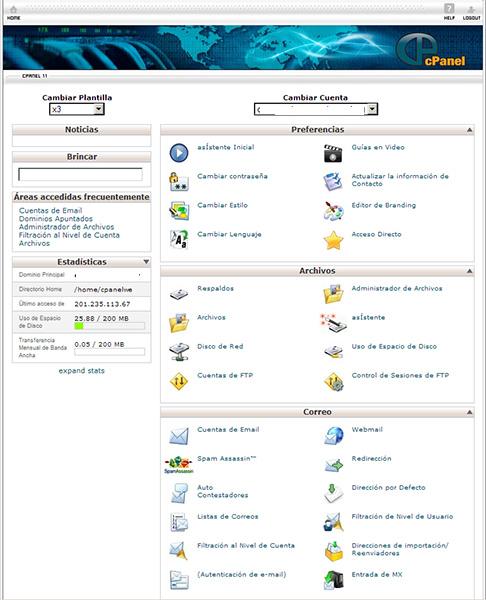Viewport: 486px width, 600px height.
Task: Open Dominios Apuntados frequent link
Action: [56, 219]
